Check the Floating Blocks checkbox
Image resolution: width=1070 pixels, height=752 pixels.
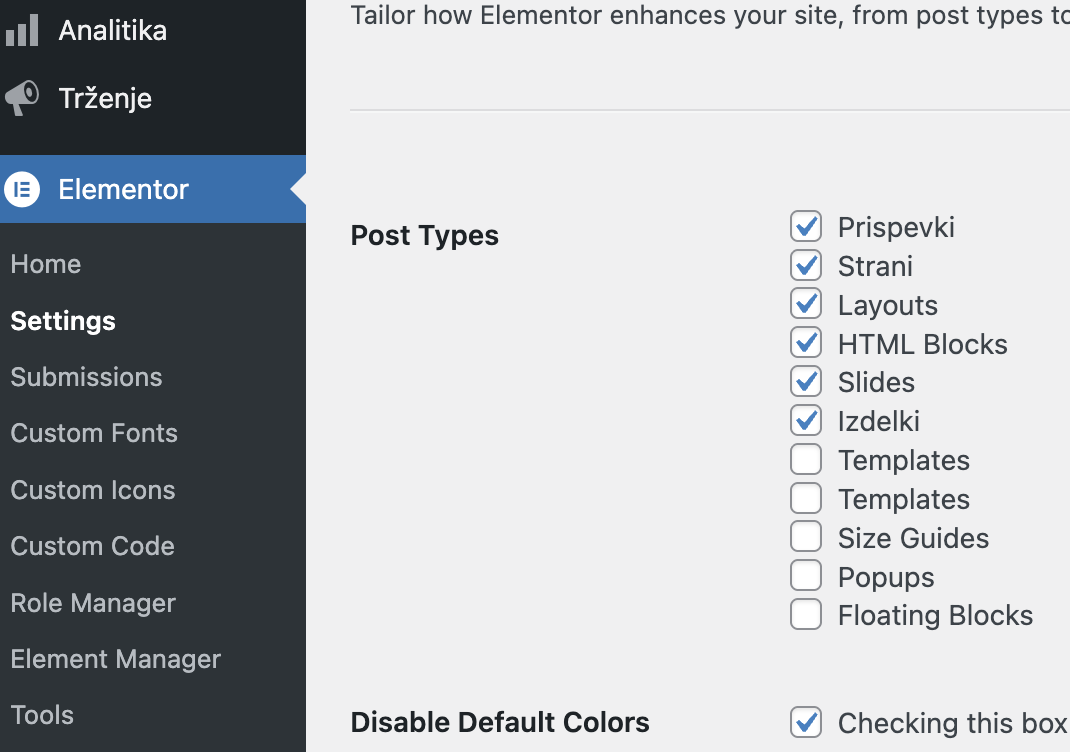pyautogui.click(x=806, y=614)
